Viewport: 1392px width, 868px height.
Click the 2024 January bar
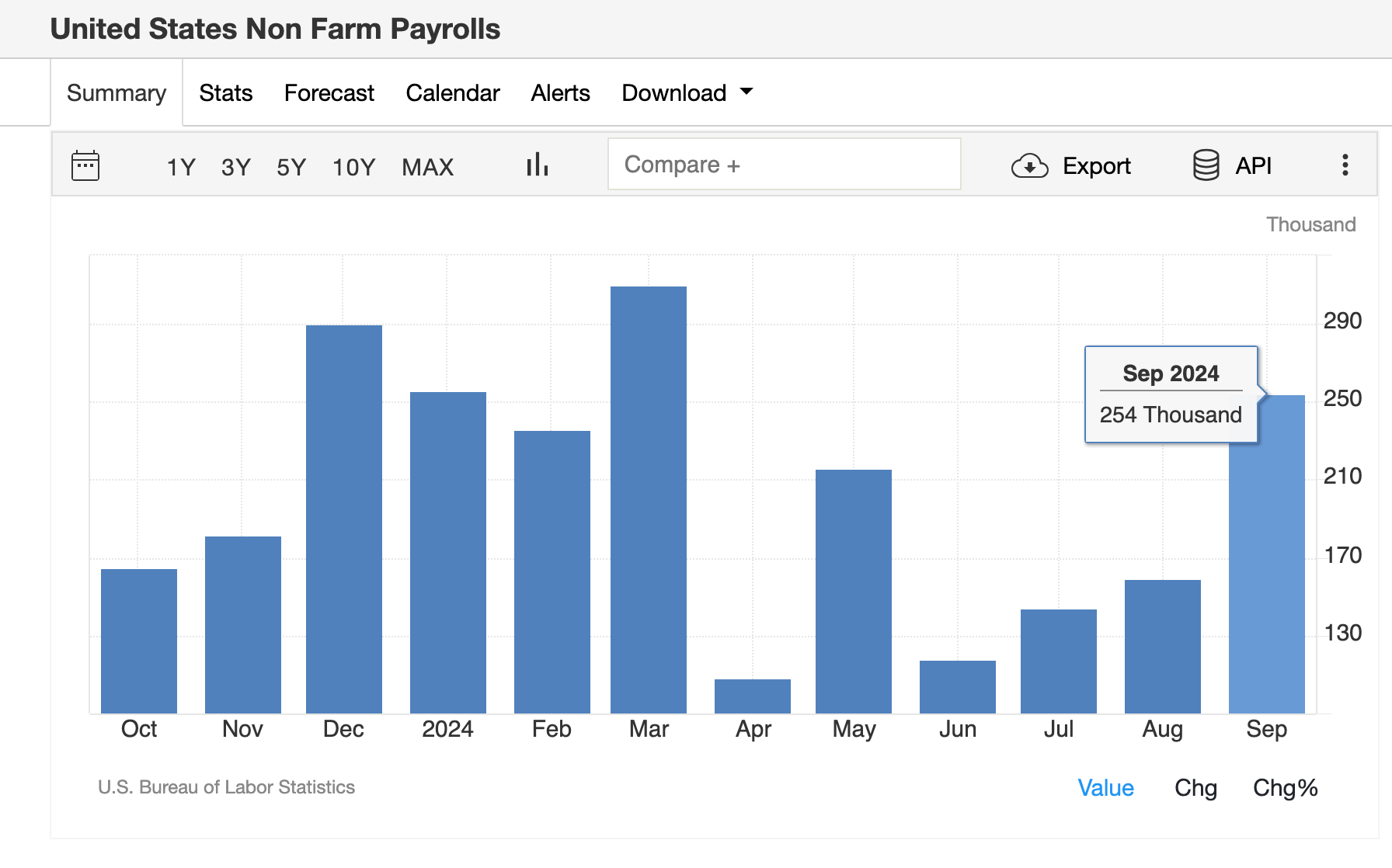pos(448,553)
